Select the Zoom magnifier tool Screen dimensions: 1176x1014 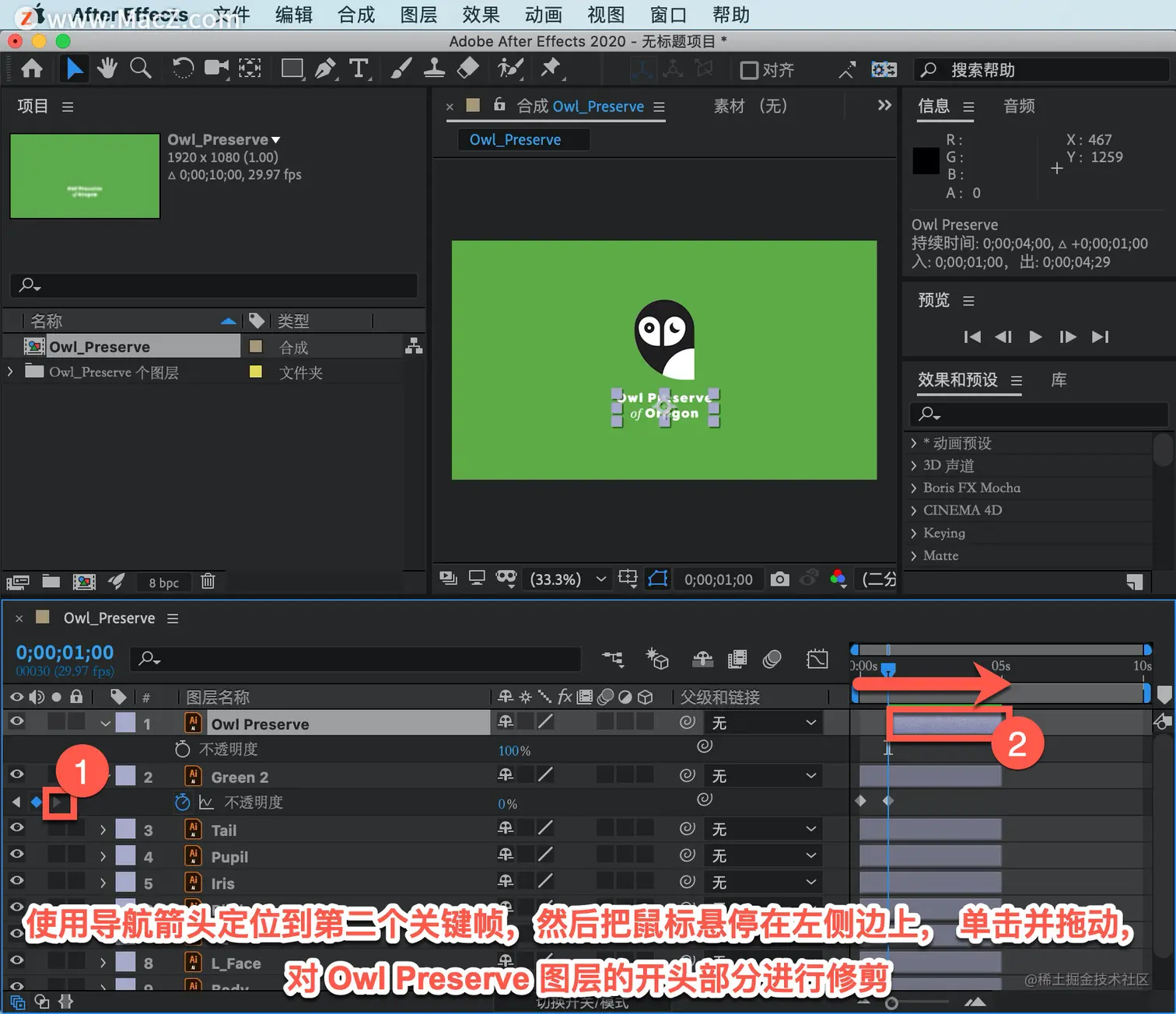tap(141, 69)
